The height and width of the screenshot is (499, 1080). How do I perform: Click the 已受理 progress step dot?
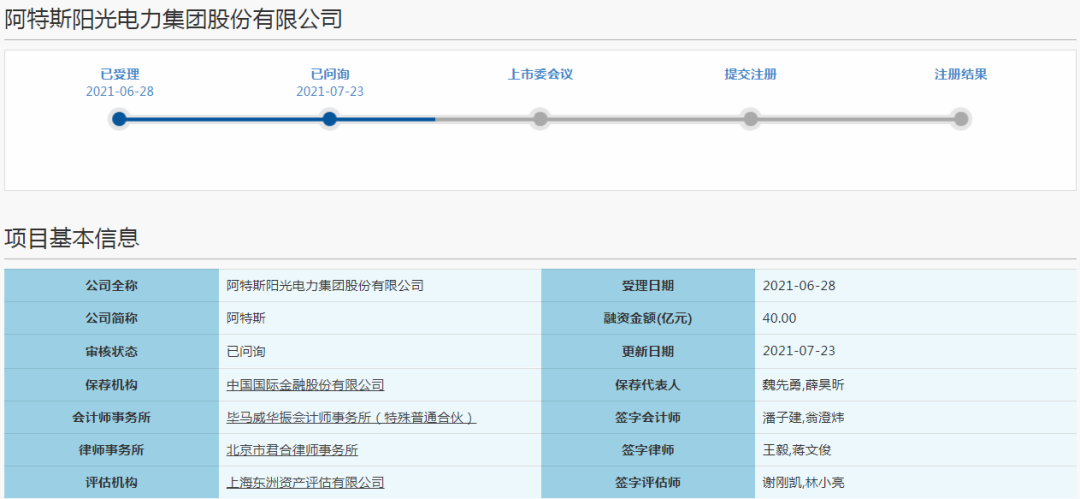click(120, 119)
